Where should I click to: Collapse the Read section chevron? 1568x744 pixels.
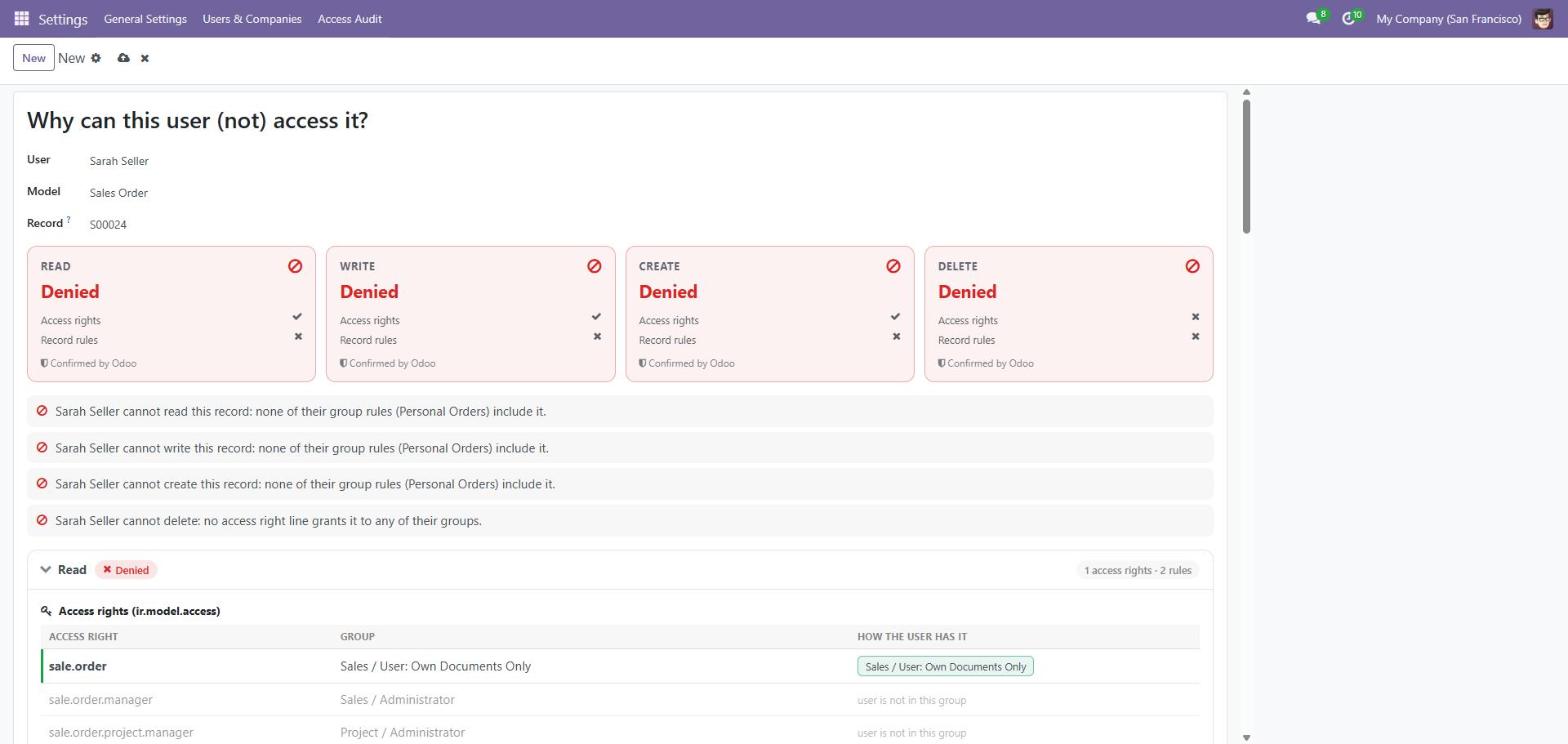pos(45,570)
